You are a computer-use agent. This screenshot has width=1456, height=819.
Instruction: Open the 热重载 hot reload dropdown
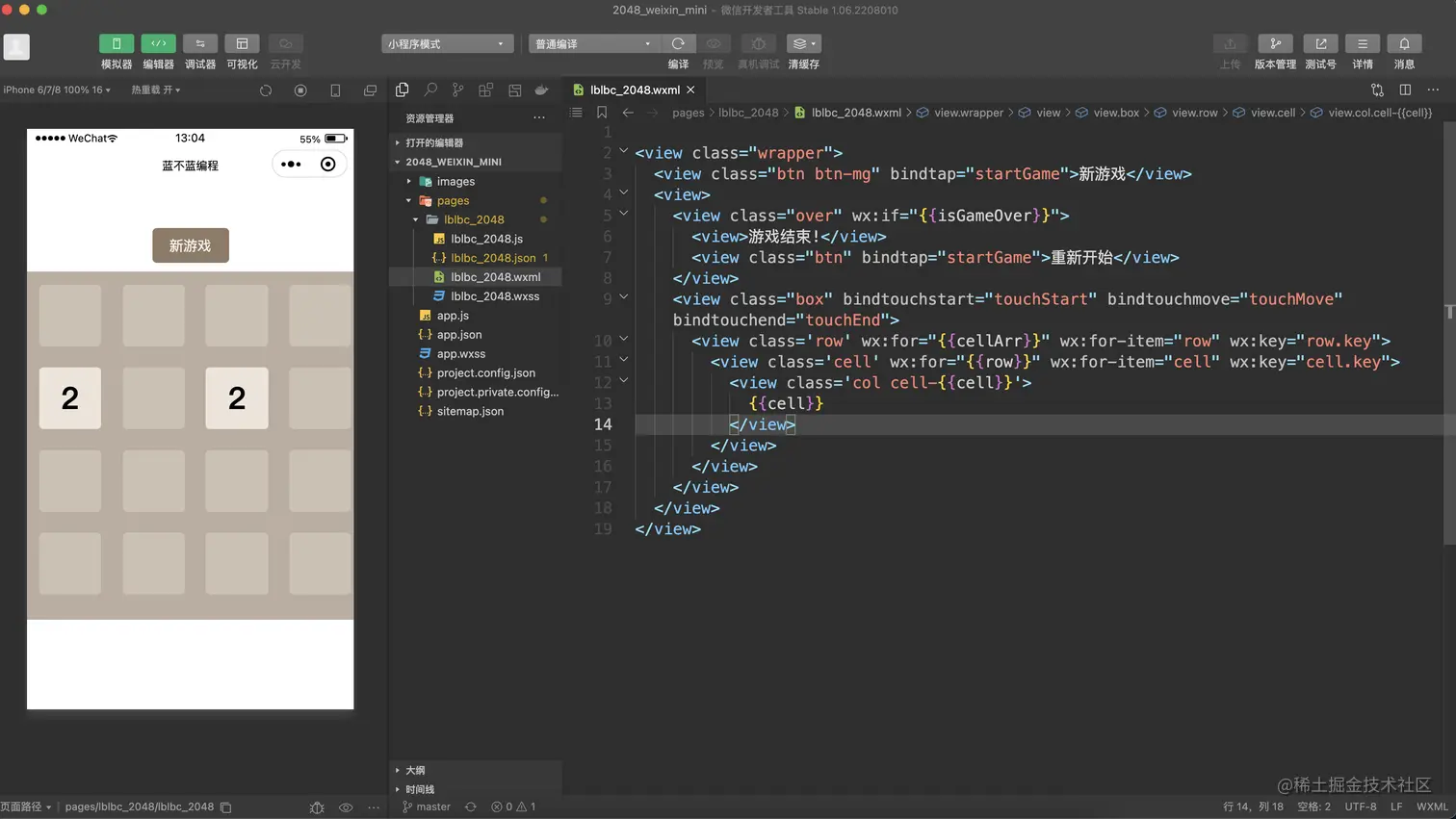tap(155, 90)
